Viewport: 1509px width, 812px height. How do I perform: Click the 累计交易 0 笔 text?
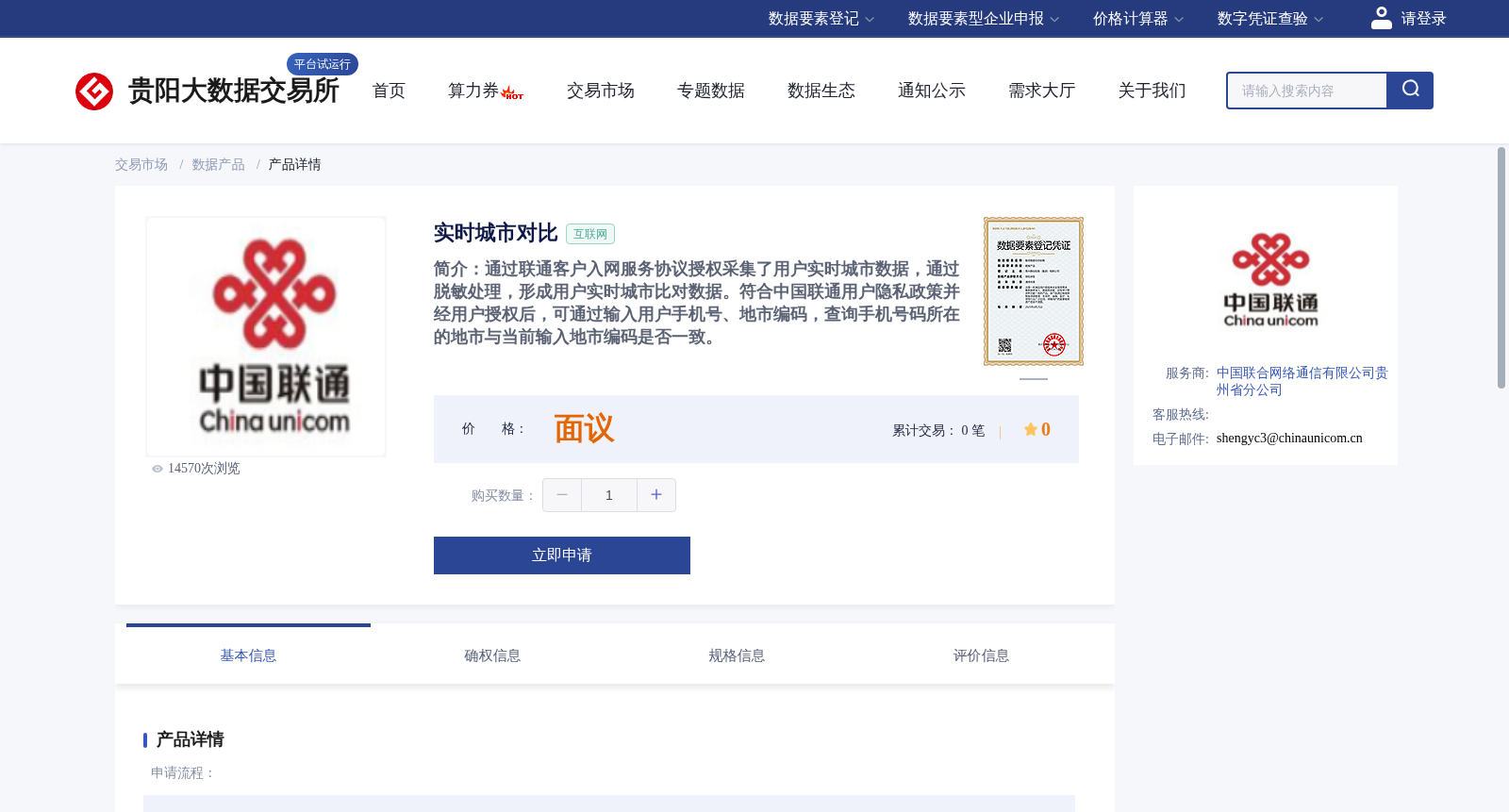(938, 430)
